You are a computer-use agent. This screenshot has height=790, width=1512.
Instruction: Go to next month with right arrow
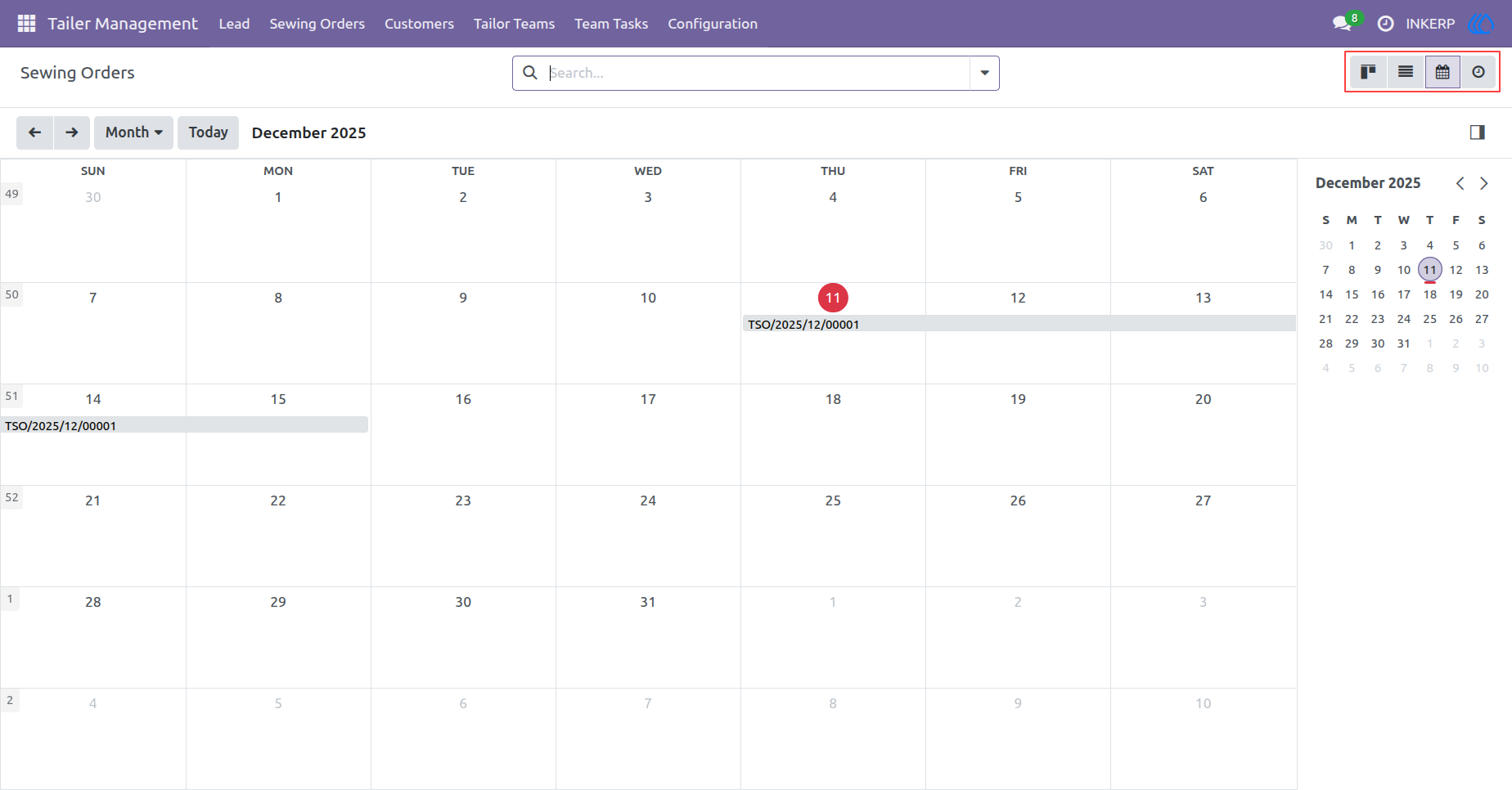click(x=72, y=132)
